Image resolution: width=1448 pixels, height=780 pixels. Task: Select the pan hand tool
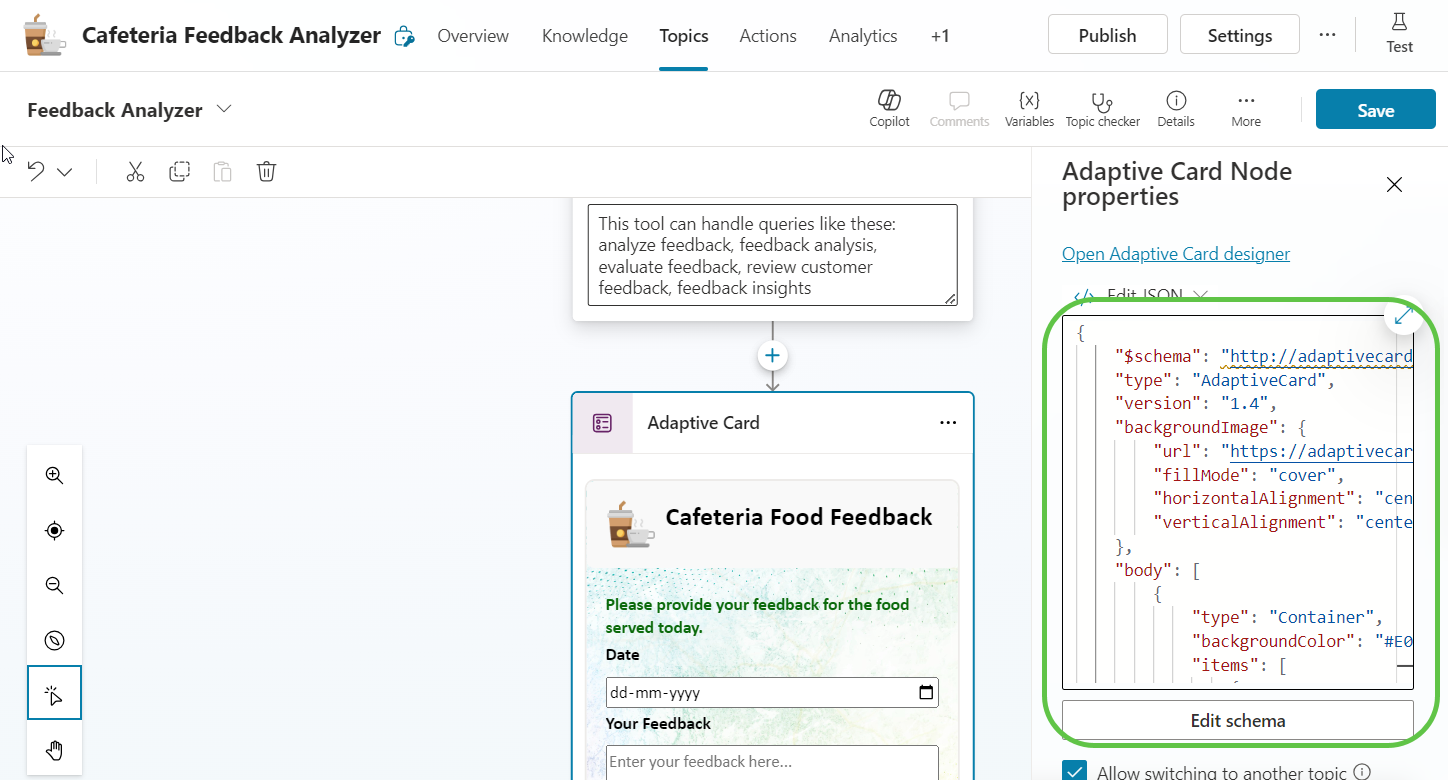tap(55, 750)
